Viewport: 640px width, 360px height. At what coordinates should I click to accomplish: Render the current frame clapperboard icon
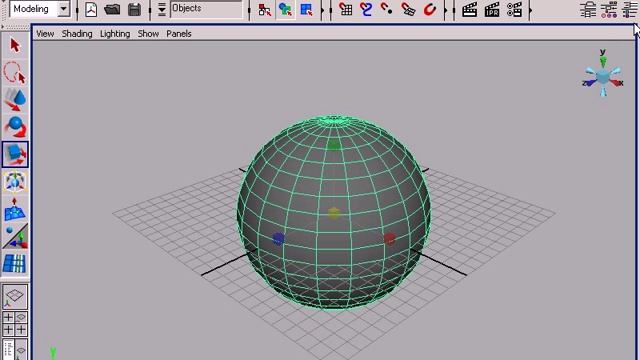click(x=469, y=9)
